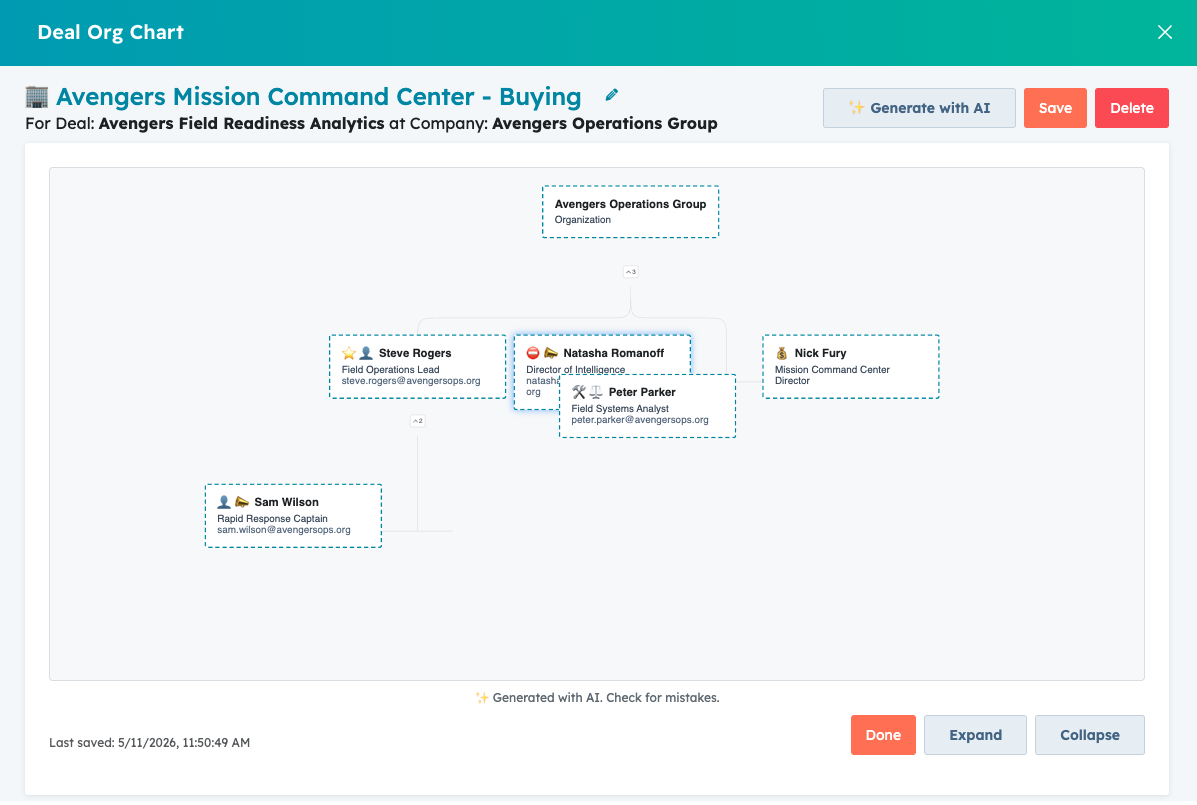Click the person icon on Steve Rogers card
The height and width of the screenshot is (805, 1197).
pos(366,353)
